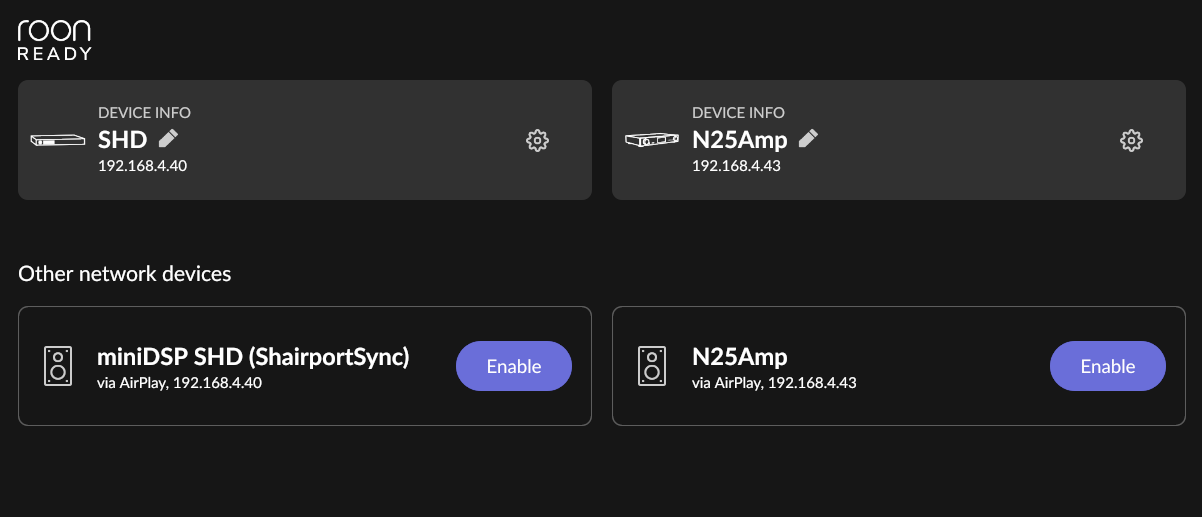Screen dimensions: 1202x517
Task: Click the SHD IP address 192.168.4.40
Action: pos(142,165)
